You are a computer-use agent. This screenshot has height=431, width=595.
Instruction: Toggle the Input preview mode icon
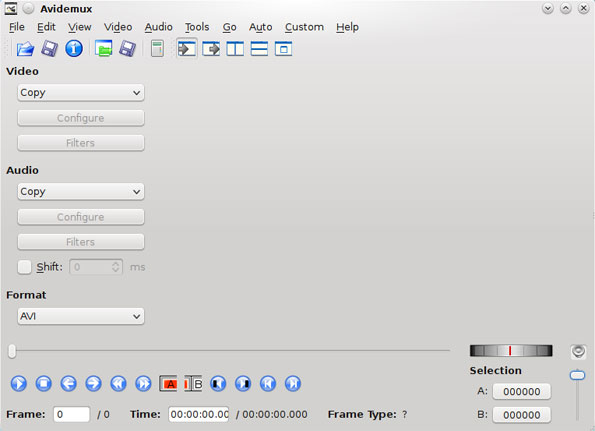(187, 49)
